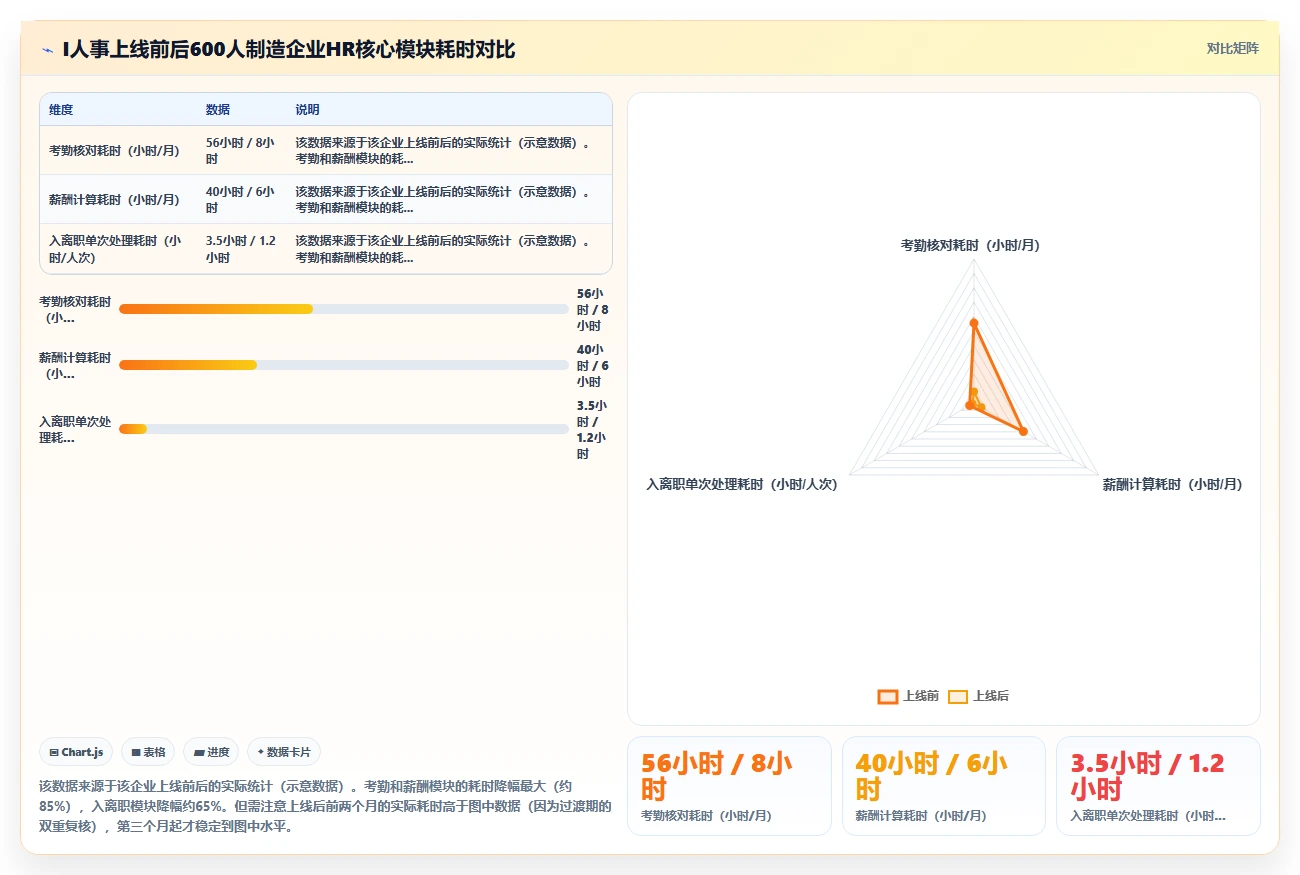Open the 56小时 / 8小时 data card

[729, 786]
